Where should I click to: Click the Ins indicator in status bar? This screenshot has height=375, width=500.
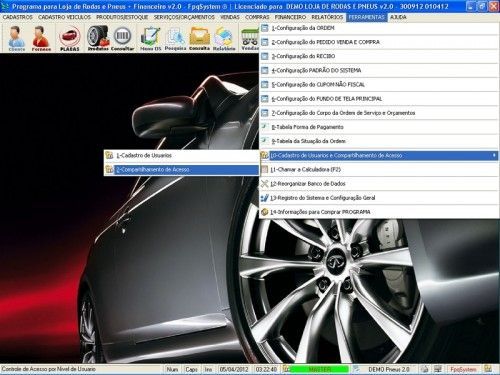(x=208, y=369)
